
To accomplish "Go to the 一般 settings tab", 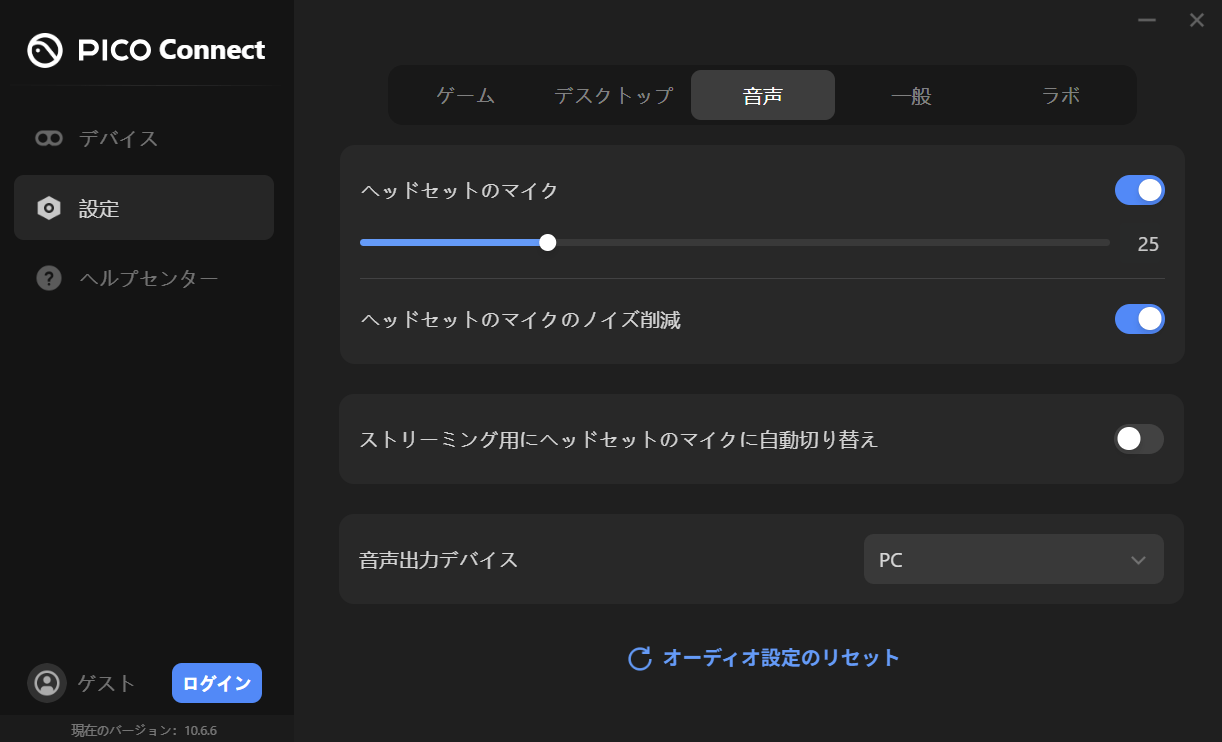I will [911, 96].
